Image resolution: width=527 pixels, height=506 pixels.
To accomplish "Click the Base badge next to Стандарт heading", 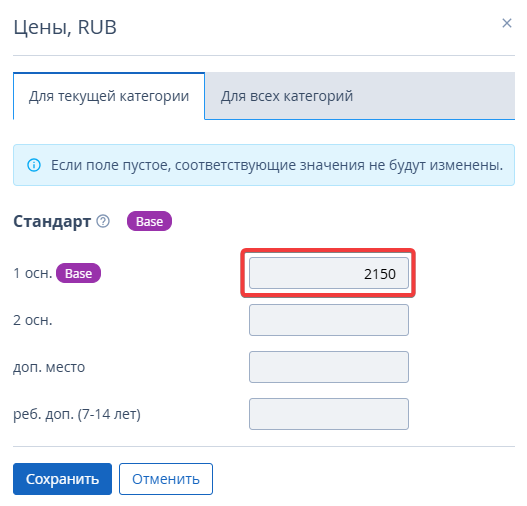I will [149, 221].
